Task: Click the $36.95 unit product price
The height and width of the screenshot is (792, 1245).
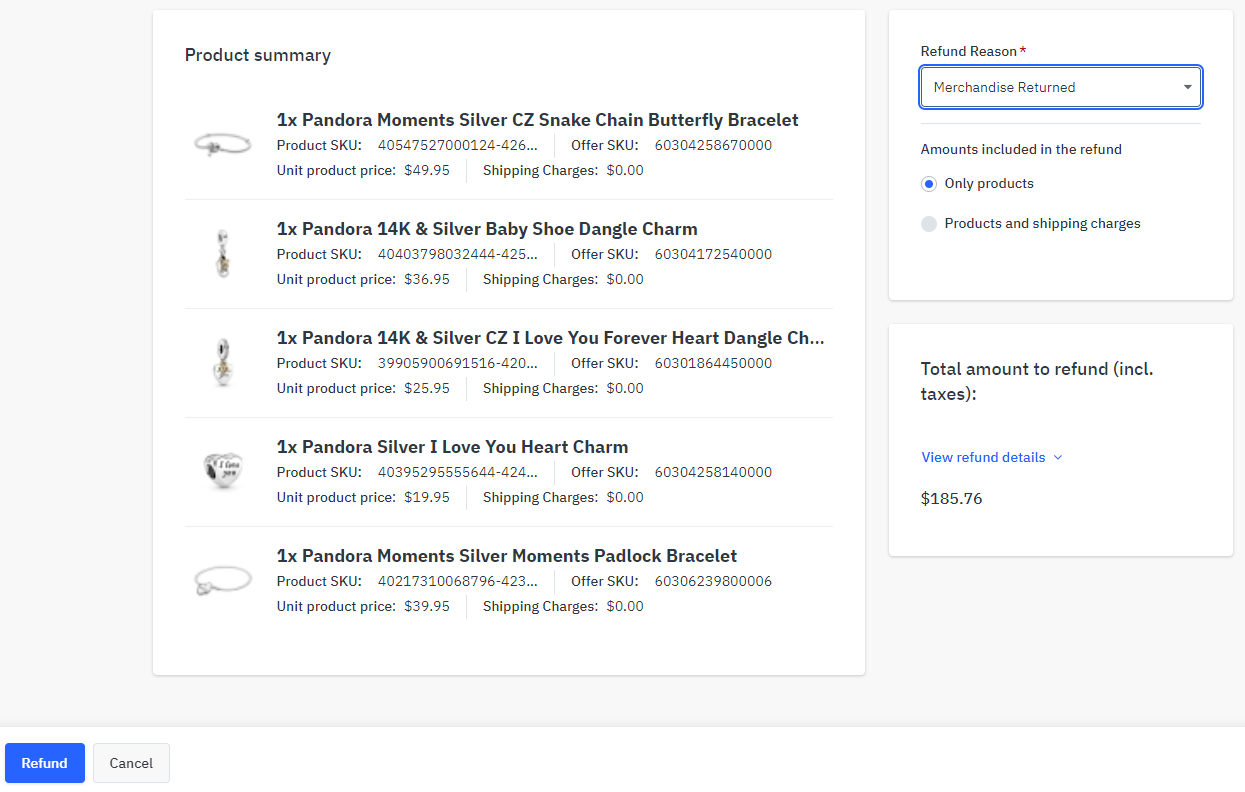Action: (x=427, y=279)
